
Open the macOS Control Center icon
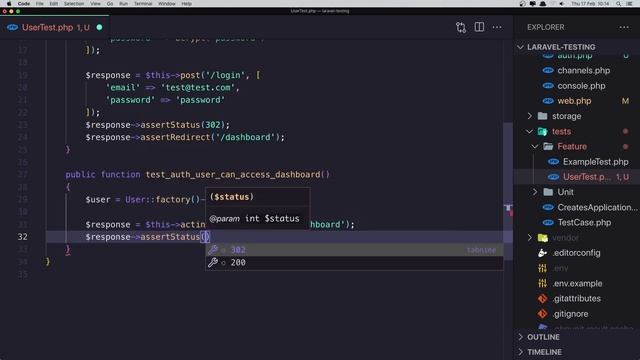click(629, 4)
